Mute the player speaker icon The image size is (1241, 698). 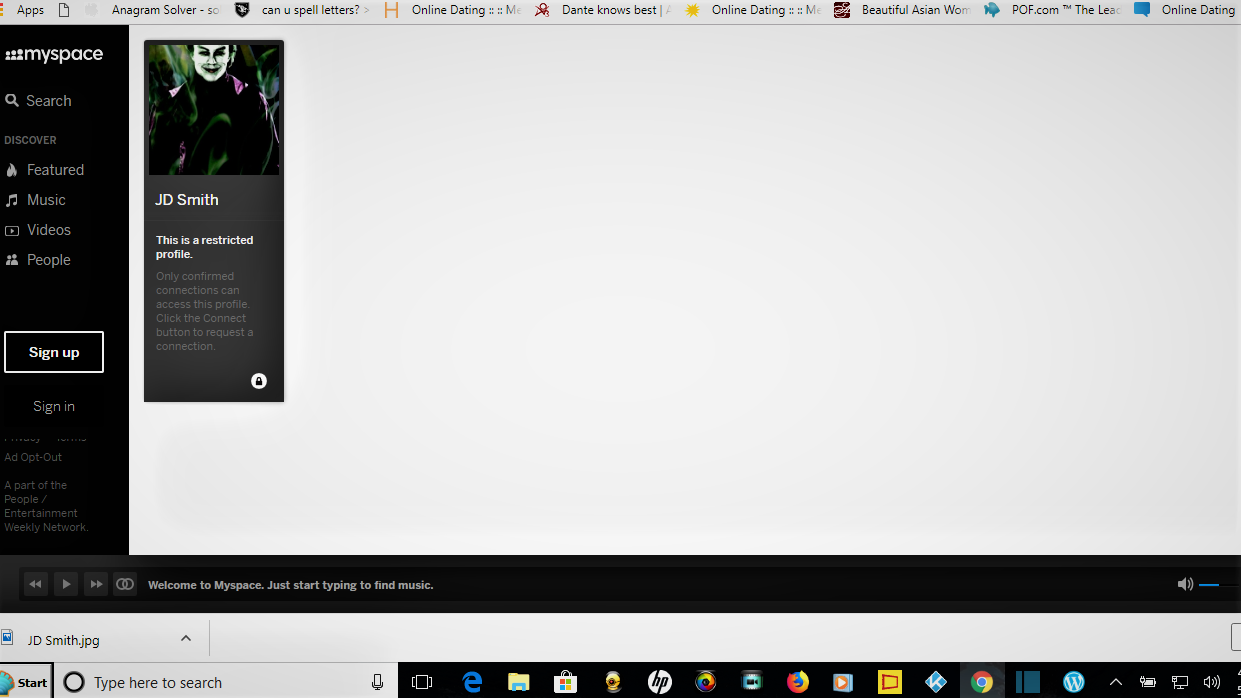point(1185,584)
